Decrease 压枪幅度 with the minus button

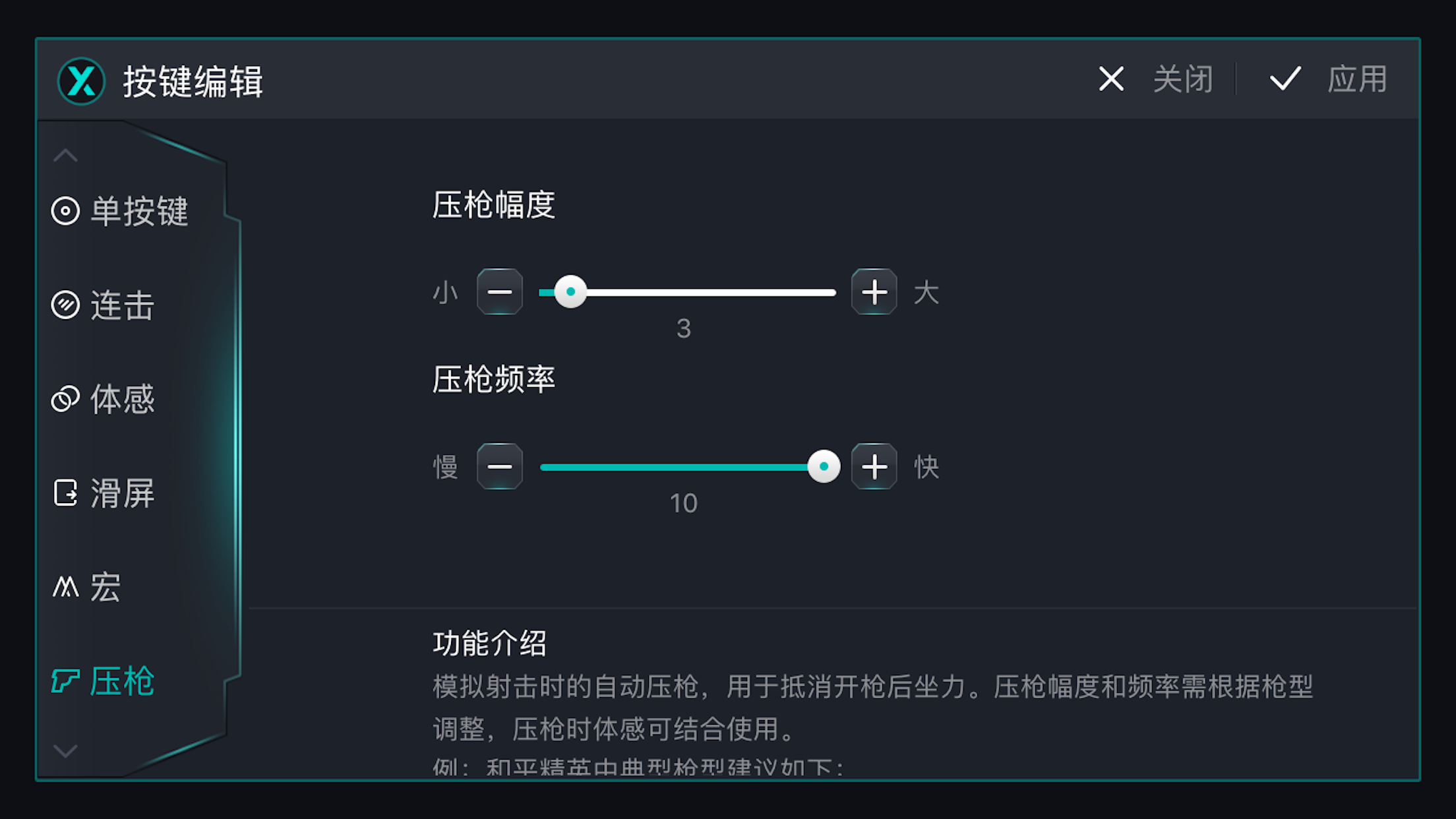point(500,292)
